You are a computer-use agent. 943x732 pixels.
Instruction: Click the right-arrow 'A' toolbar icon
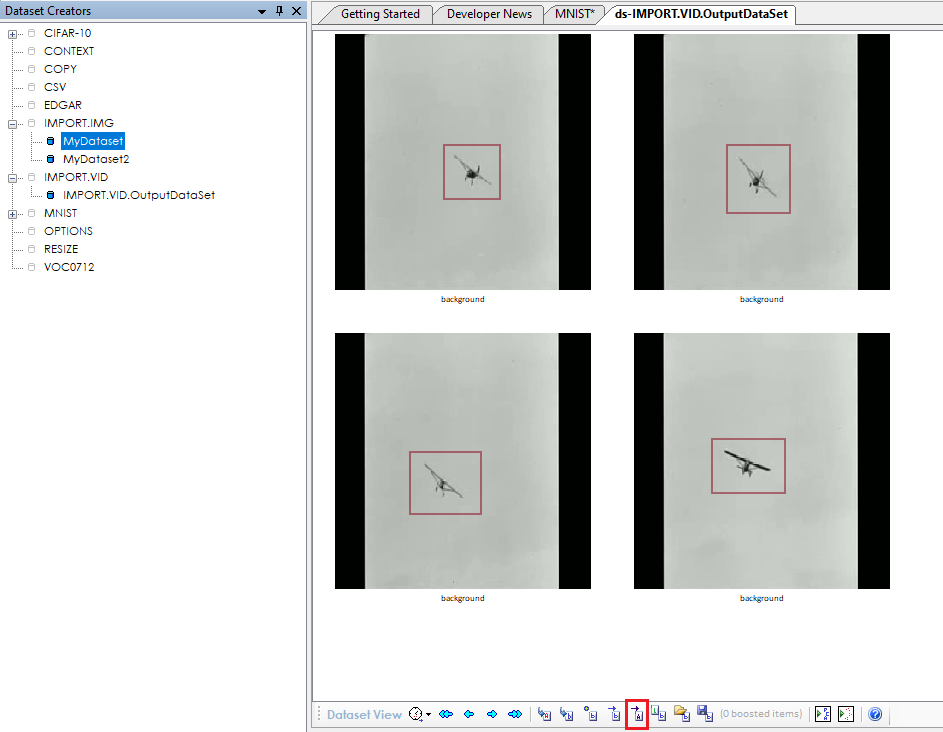tap(637, 714)
